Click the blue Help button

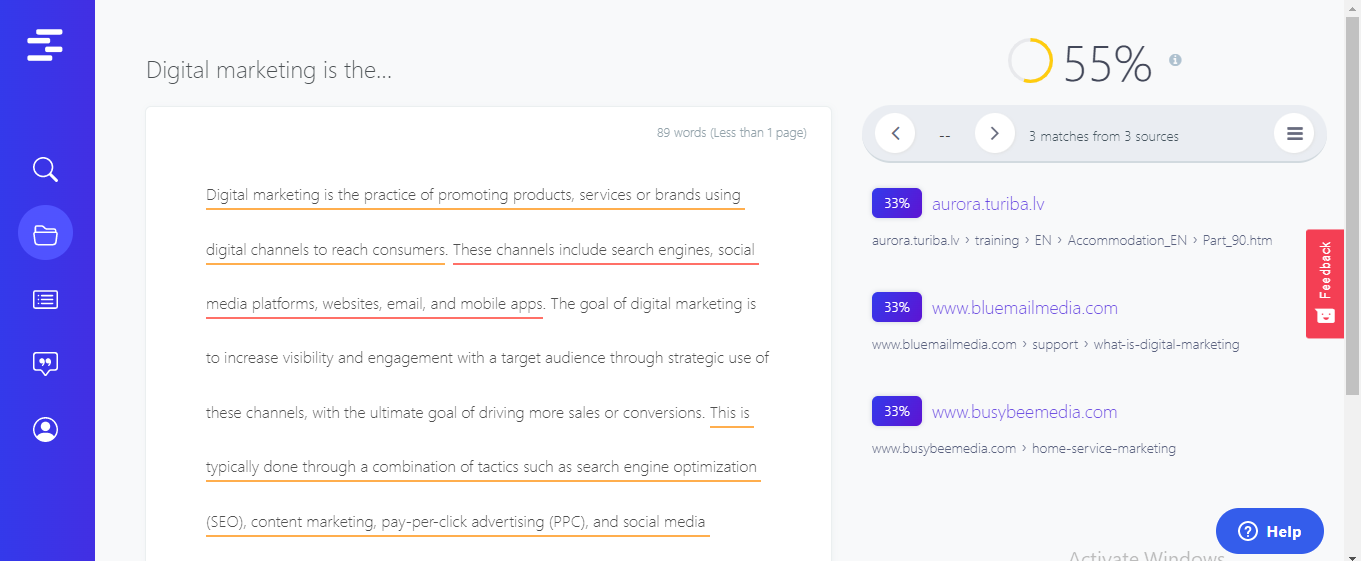click(x=1269, y=531)
